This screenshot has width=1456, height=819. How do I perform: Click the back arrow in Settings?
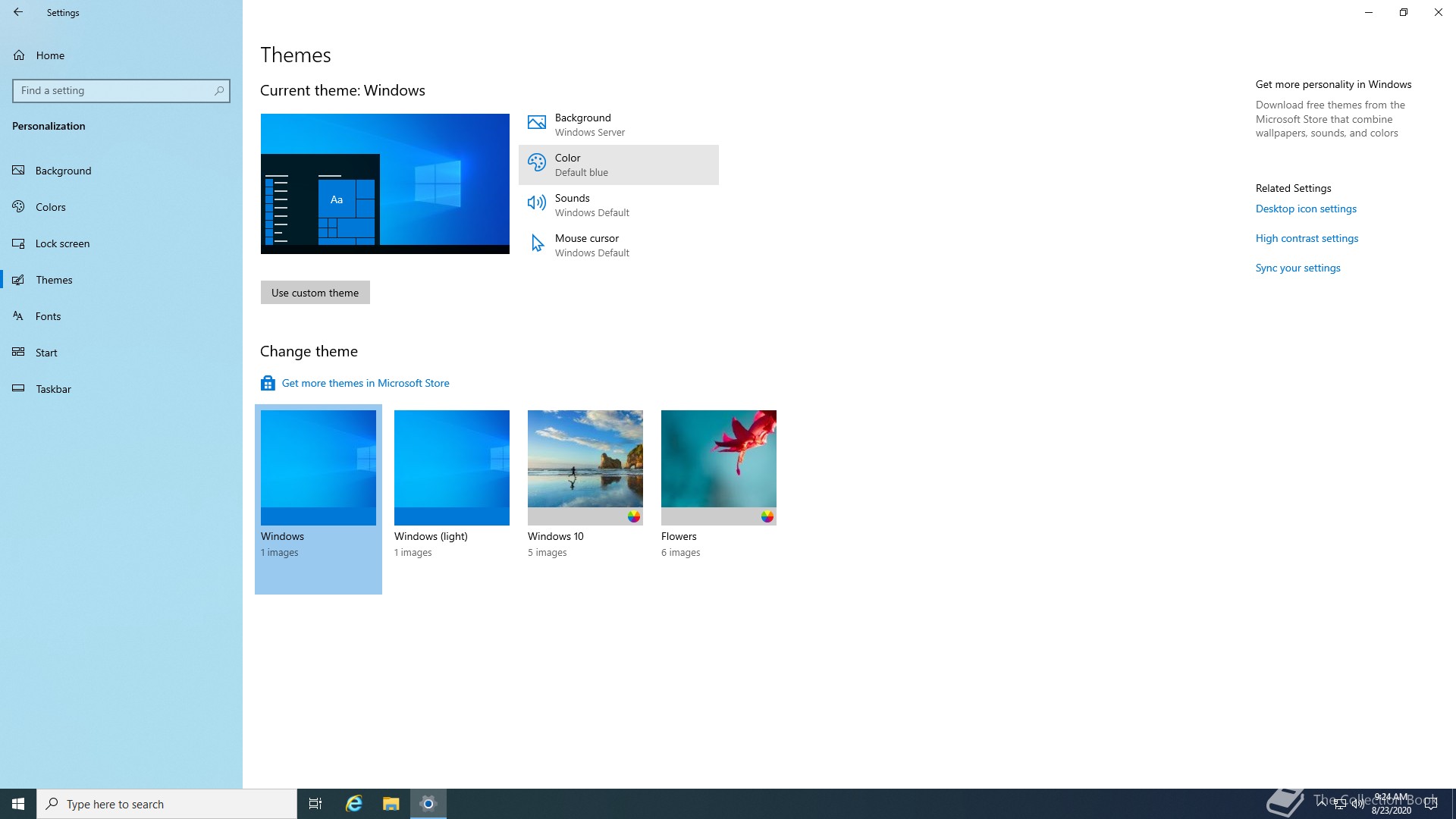(18, 12)
